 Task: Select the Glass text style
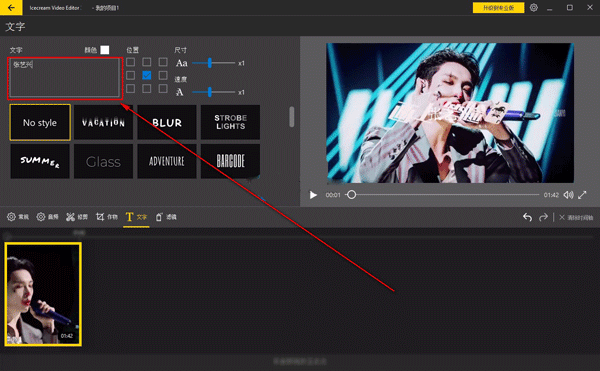103,161
